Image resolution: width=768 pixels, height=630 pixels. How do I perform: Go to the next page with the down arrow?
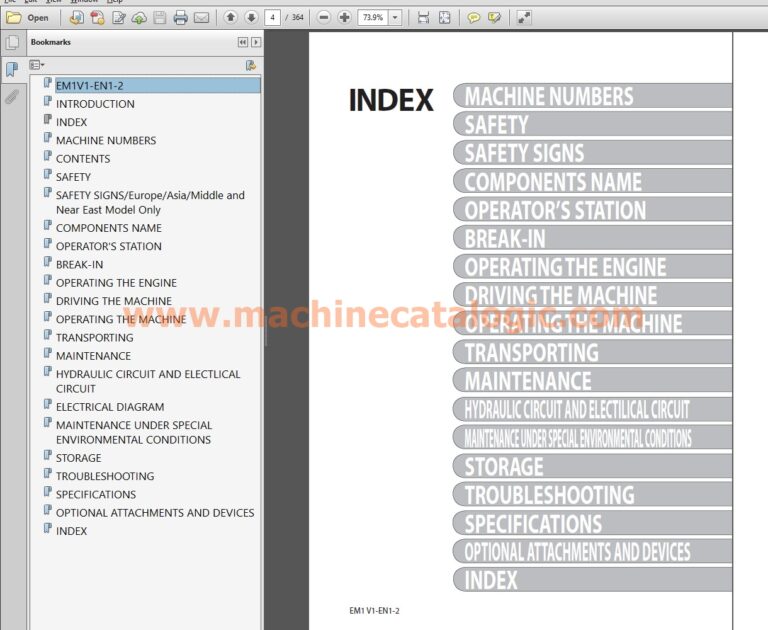(251, 18)
